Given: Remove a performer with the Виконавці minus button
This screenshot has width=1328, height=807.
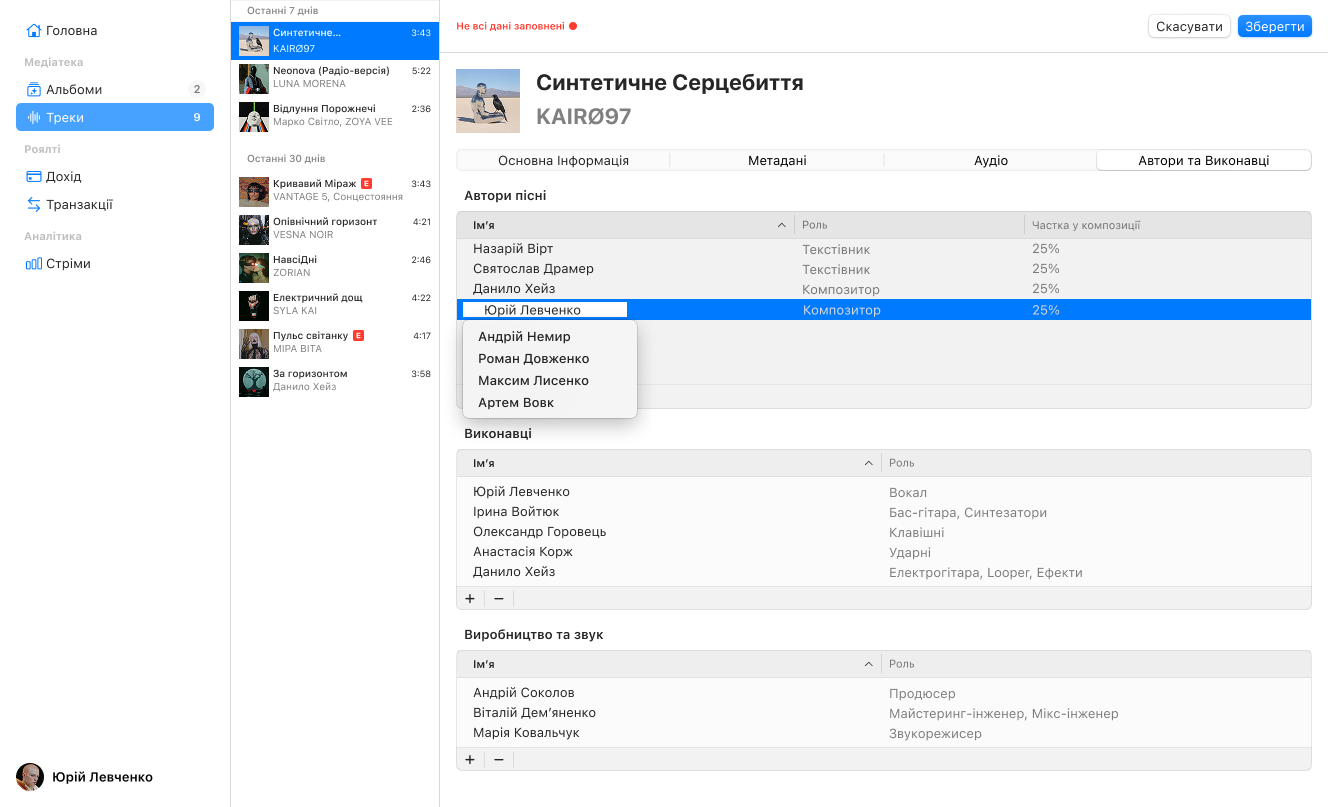Looking at the screenshot, I should point(499,598).
